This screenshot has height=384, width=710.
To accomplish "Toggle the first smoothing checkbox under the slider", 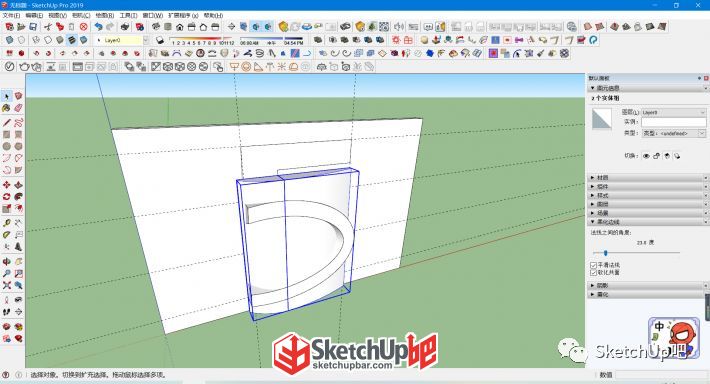I will [593, 265].
